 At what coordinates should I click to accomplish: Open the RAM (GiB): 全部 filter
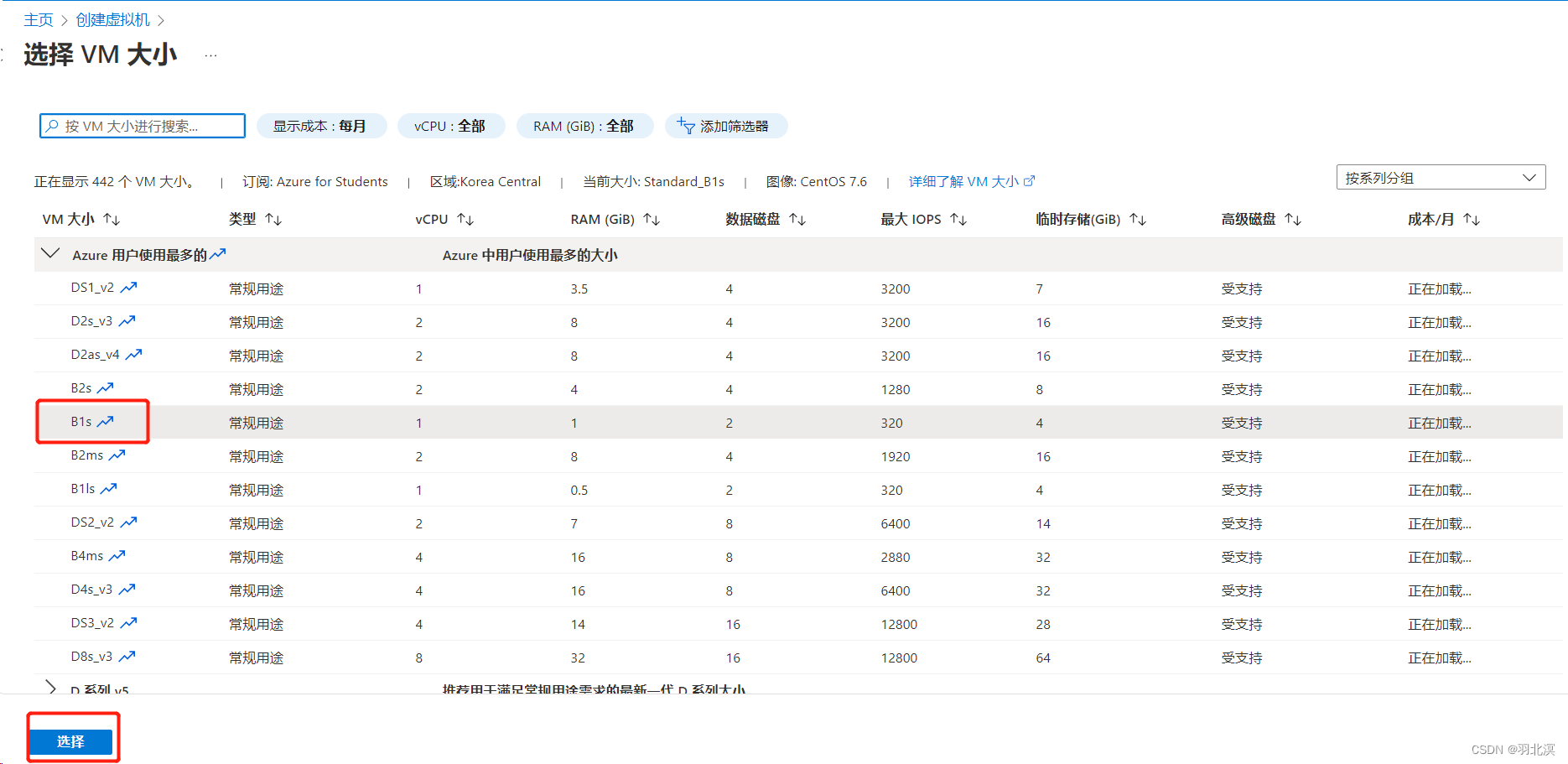click(x=584, y=126)
